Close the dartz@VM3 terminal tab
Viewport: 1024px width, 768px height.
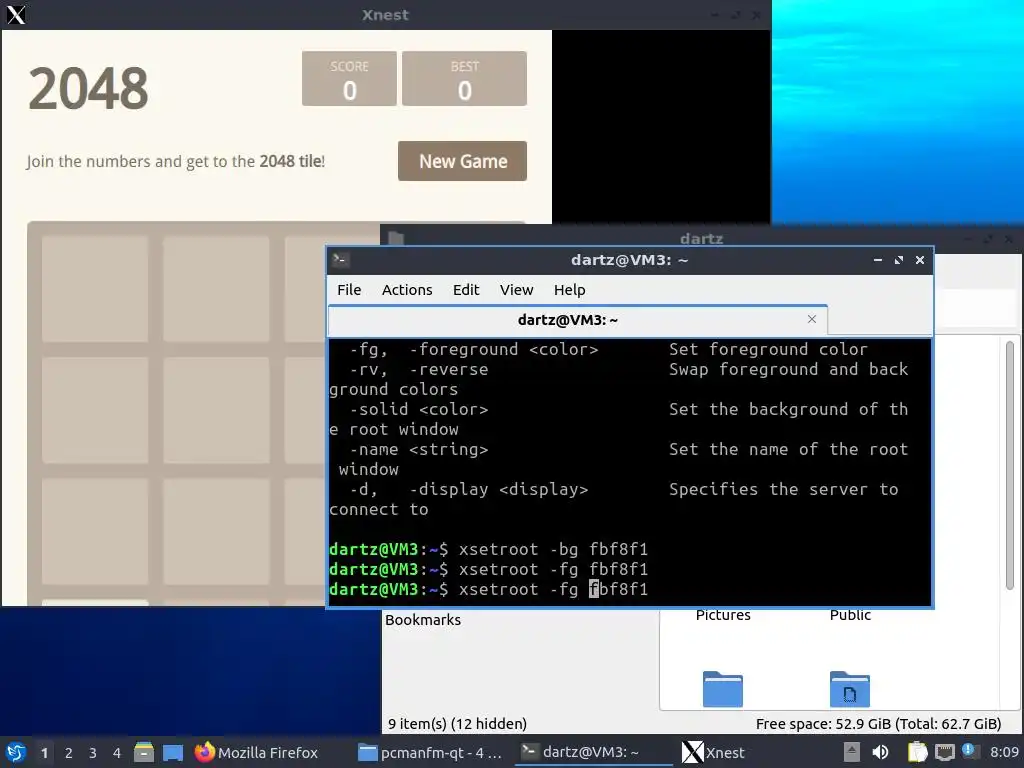click(x=812, y=319)
